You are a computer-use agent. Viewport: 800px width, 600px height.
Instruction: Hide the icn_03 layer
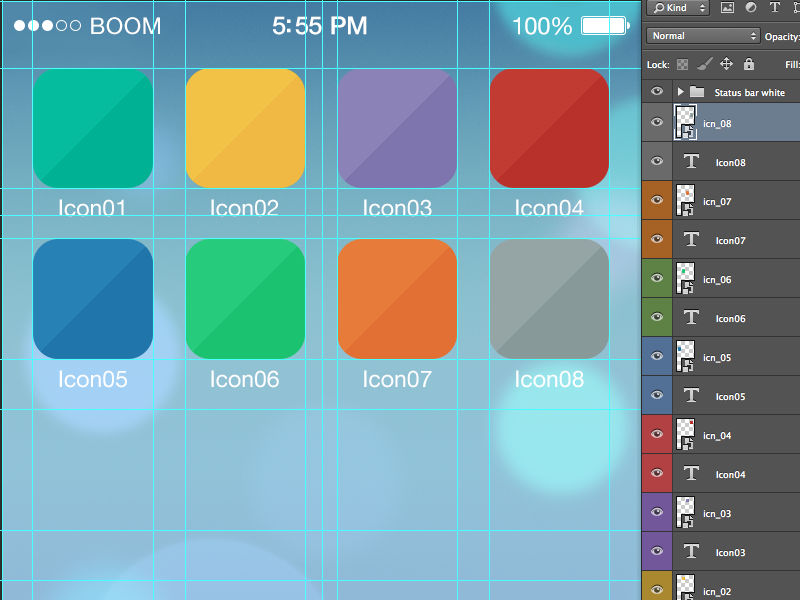coord(657,512)
